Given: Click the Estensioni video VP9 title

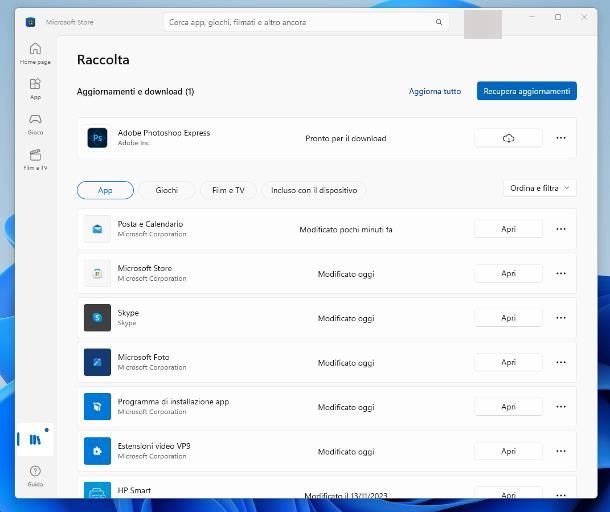Looking at the screenshot, I should [154, 446].
